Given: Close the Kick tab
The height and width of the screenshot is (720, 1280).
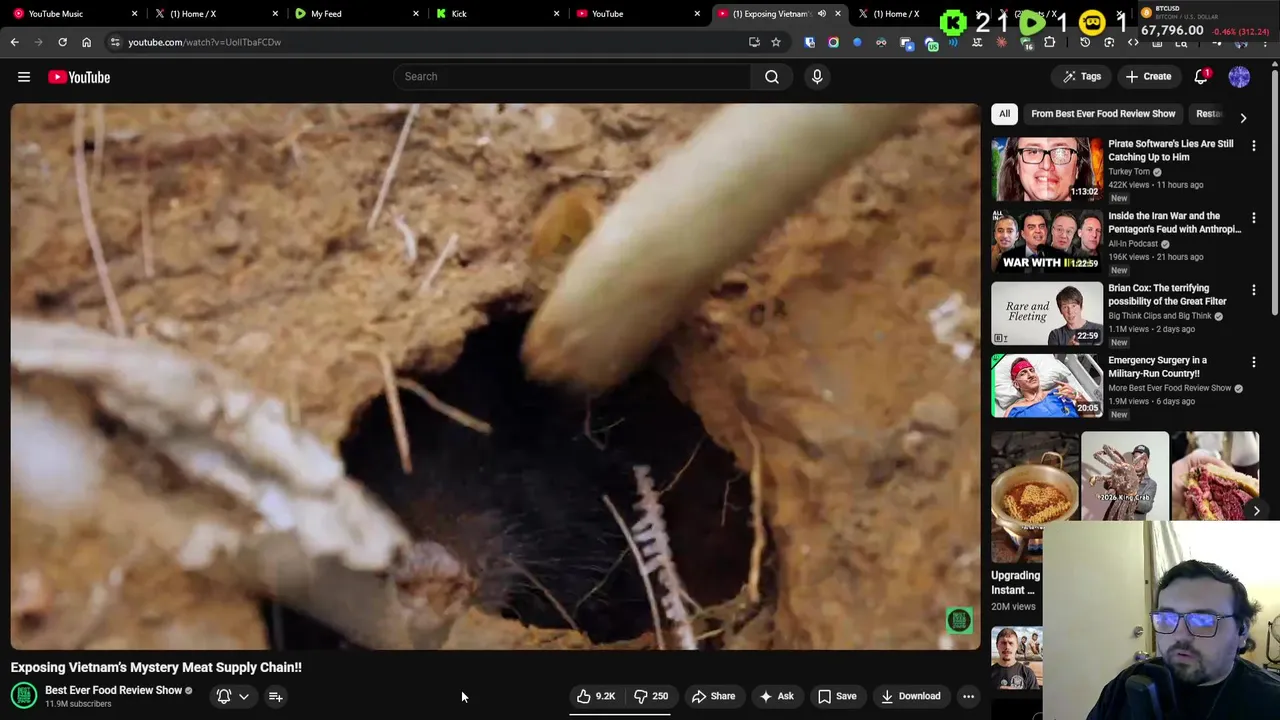Looking at the screenshot, I should 558,14.
